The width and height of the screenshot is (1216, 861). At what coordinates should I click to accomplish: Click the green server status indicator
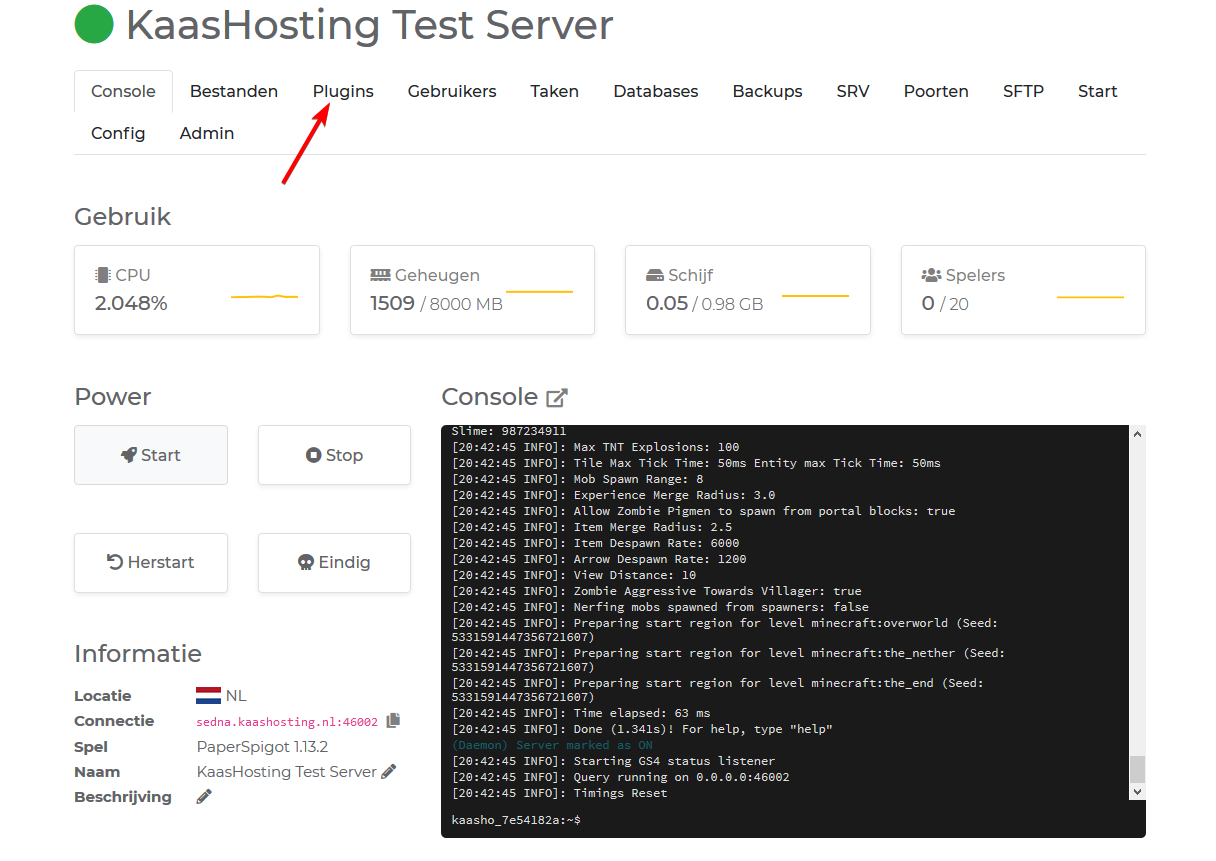[x=94, y=25]
